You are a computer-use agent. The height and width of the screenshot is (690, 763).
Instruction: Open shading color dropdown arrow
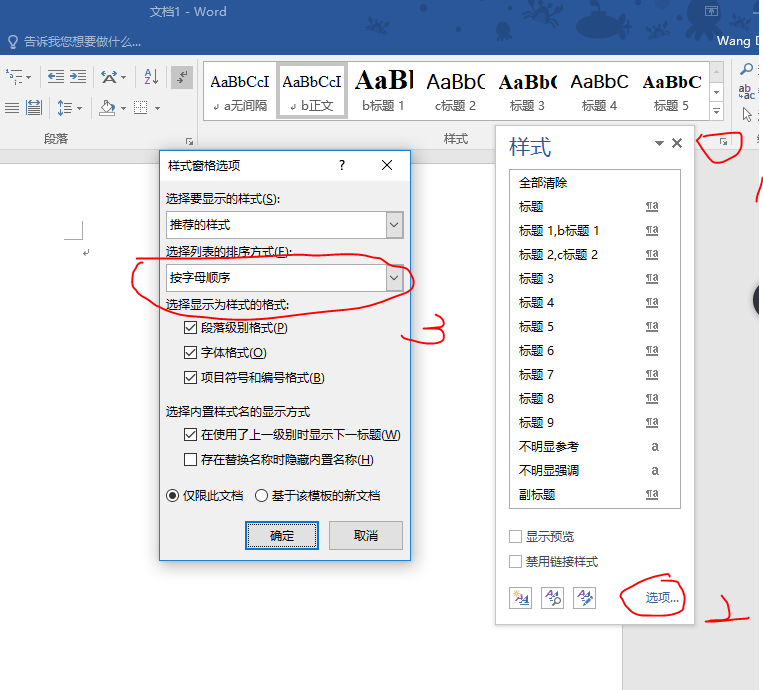coord(123,108)
